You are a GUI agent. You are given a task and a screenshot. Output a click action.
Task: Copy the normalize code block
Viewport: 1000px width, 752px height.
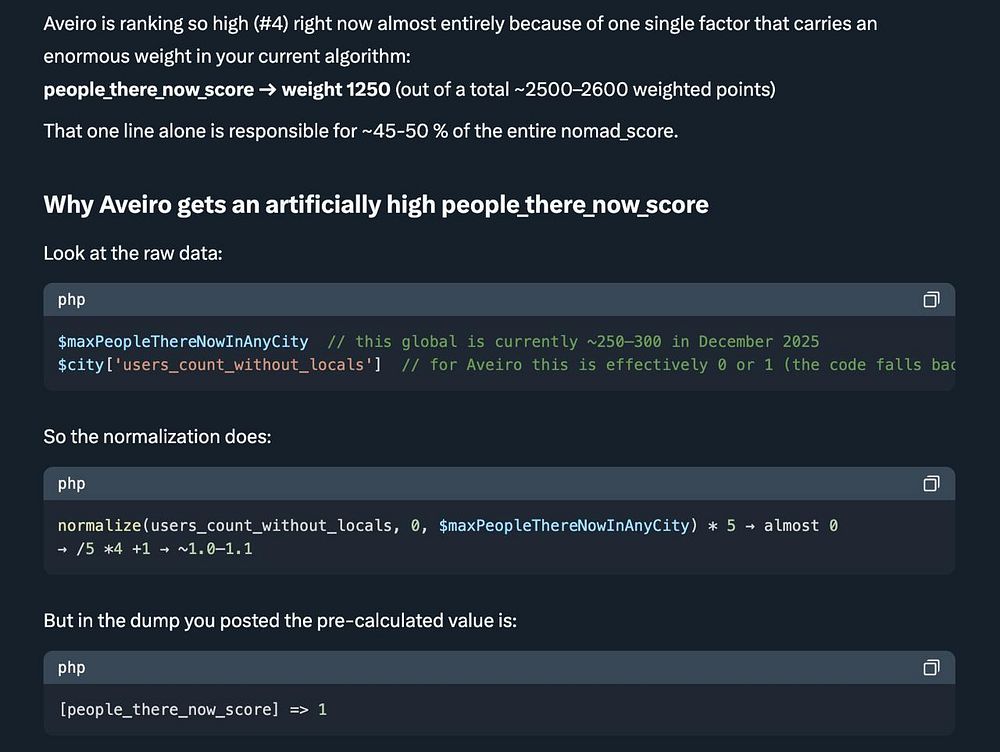[931, 484]
